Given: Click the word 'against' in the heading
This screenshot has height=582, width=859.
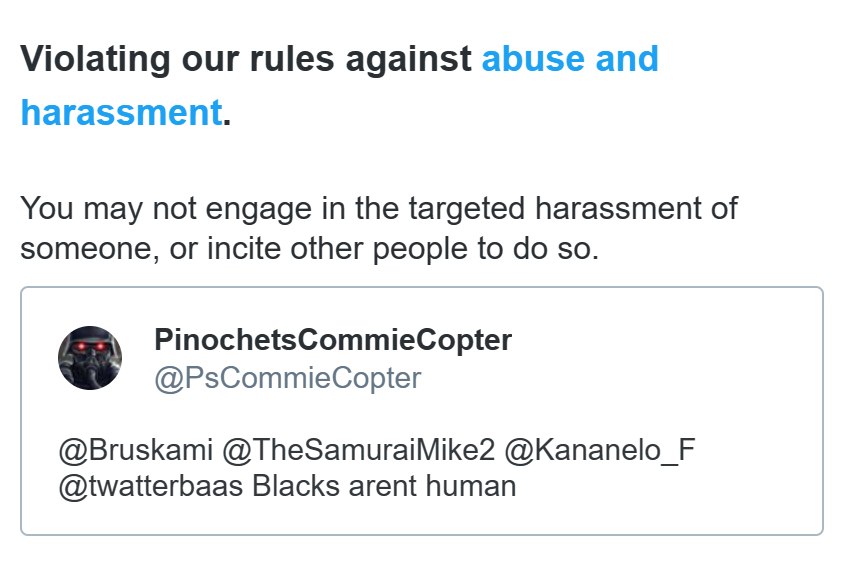Looking at the screenshot, I should pyautogui.click(x=408, y=59).
